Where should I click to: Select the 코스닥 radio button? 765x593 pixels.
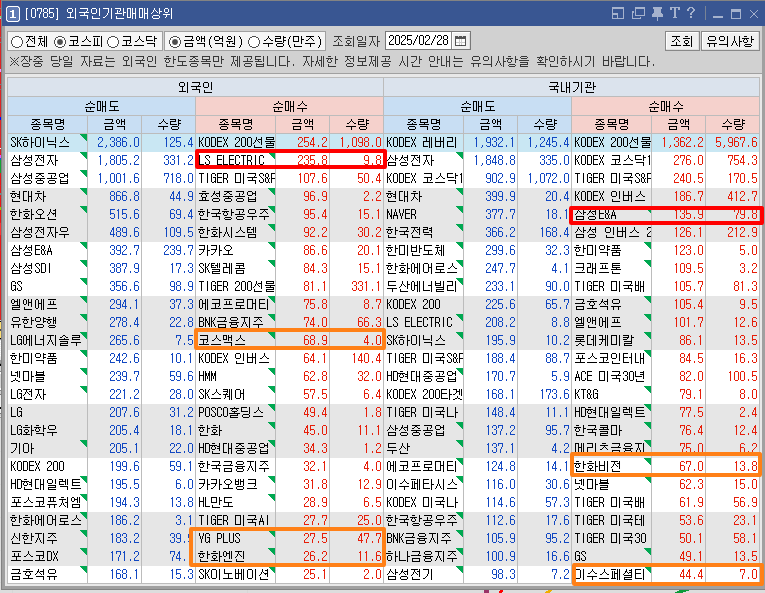(113, 42)
